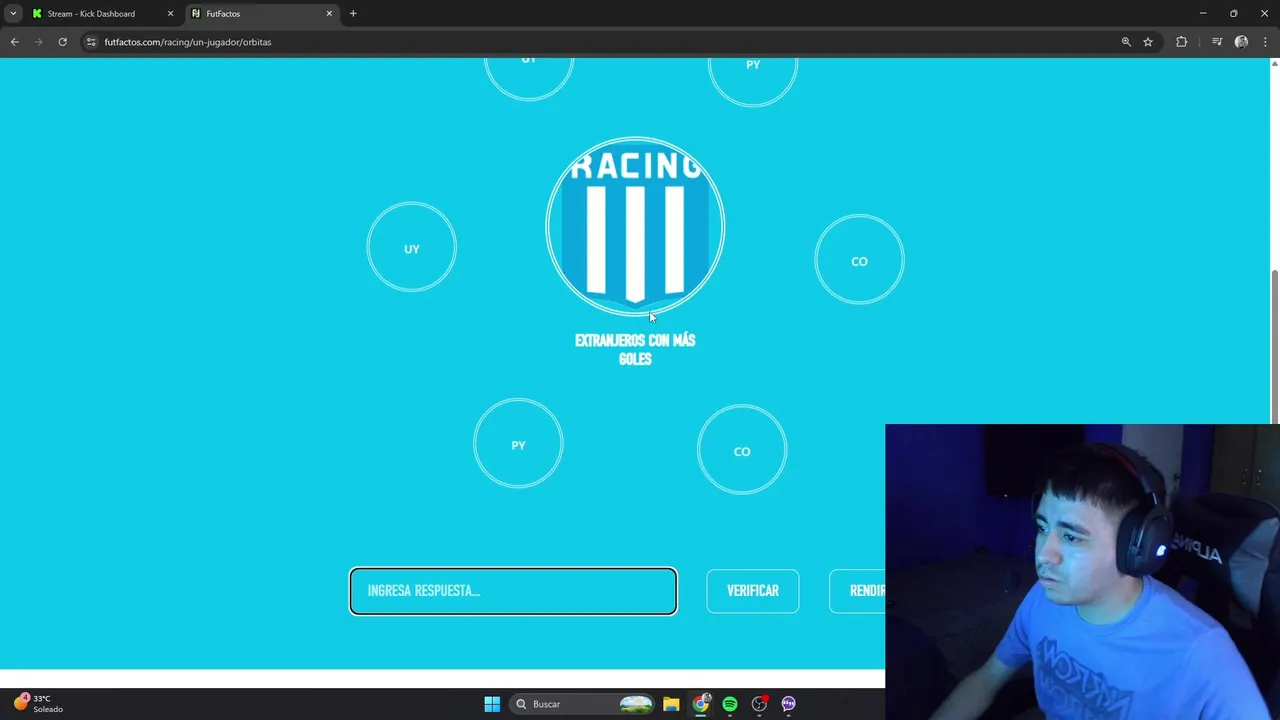Close the FutFactos tab
The width and height of the screenshot is (1280, 720).
(x=329, y=14)
